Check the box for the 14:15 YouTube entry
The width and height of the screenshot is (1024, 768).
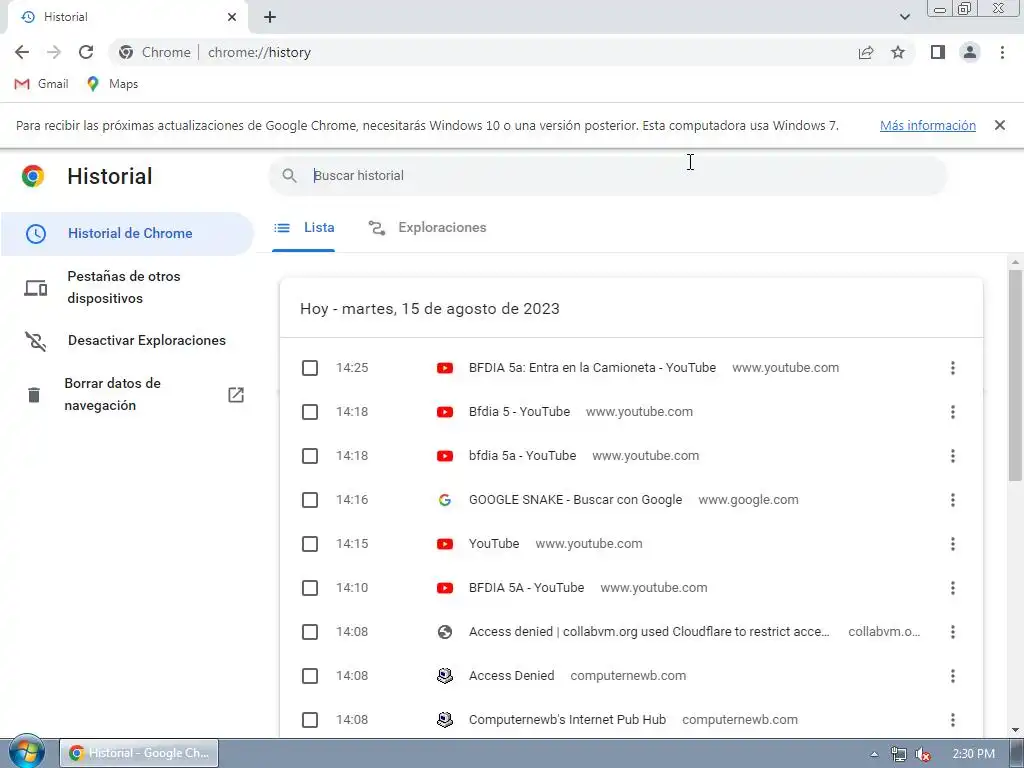(310, 544)
